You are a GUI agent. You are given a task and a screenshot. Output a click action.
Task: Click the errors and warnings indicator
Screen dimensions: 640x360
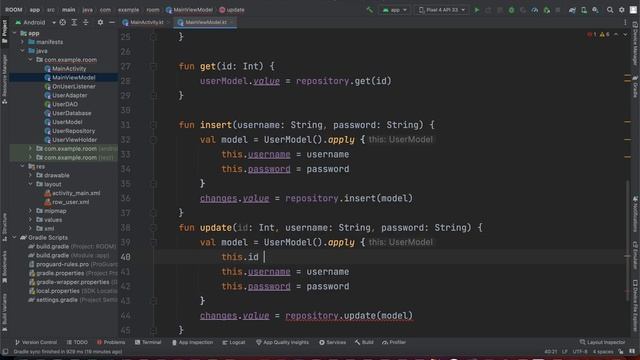598,35
